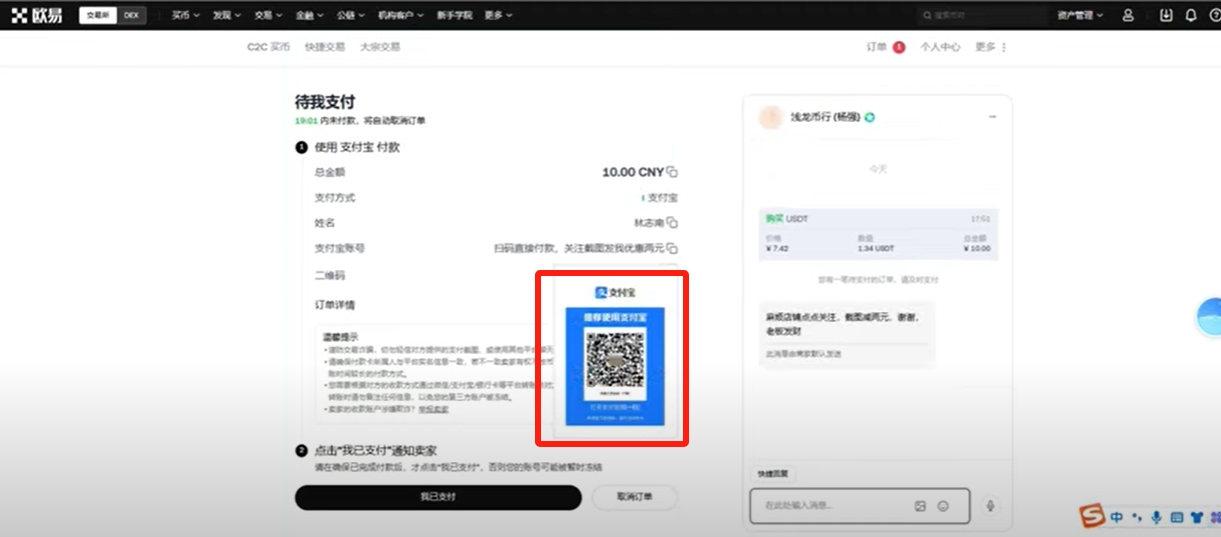1221x537 pixels.
Task: Open the emoji picker in chat
Action: [x=943, y=506]
